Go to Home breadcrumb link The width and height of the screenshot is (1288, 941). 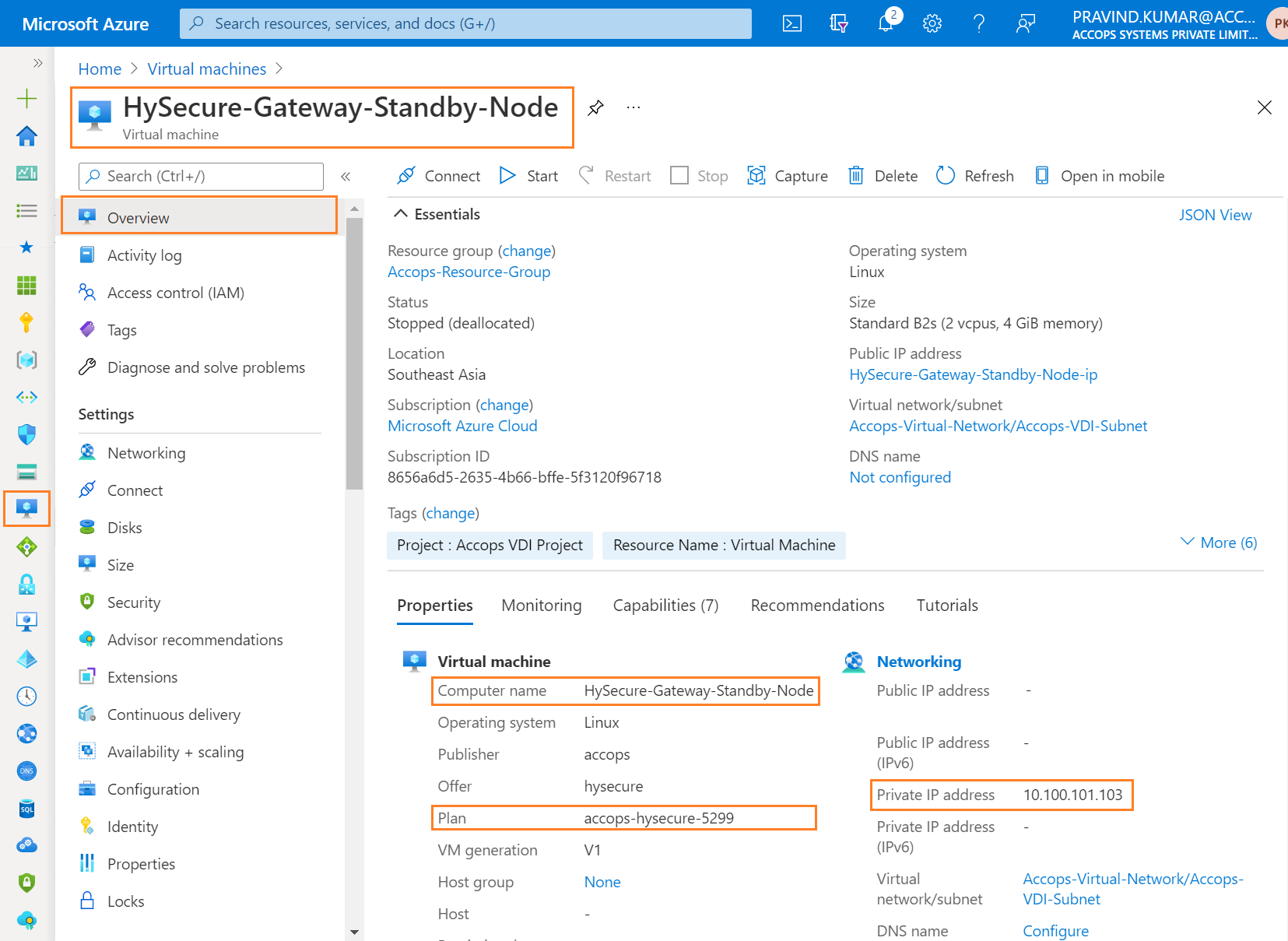point(100,69)
